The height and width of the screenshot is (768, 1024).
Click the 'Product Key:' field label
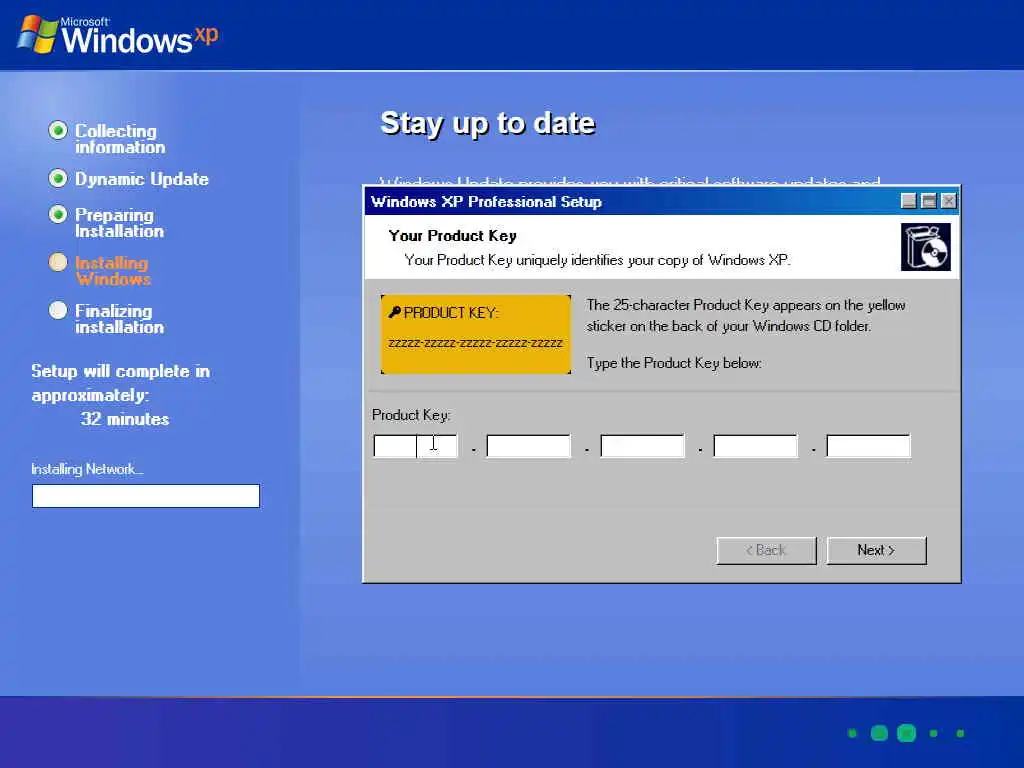(x=411, y=415)
